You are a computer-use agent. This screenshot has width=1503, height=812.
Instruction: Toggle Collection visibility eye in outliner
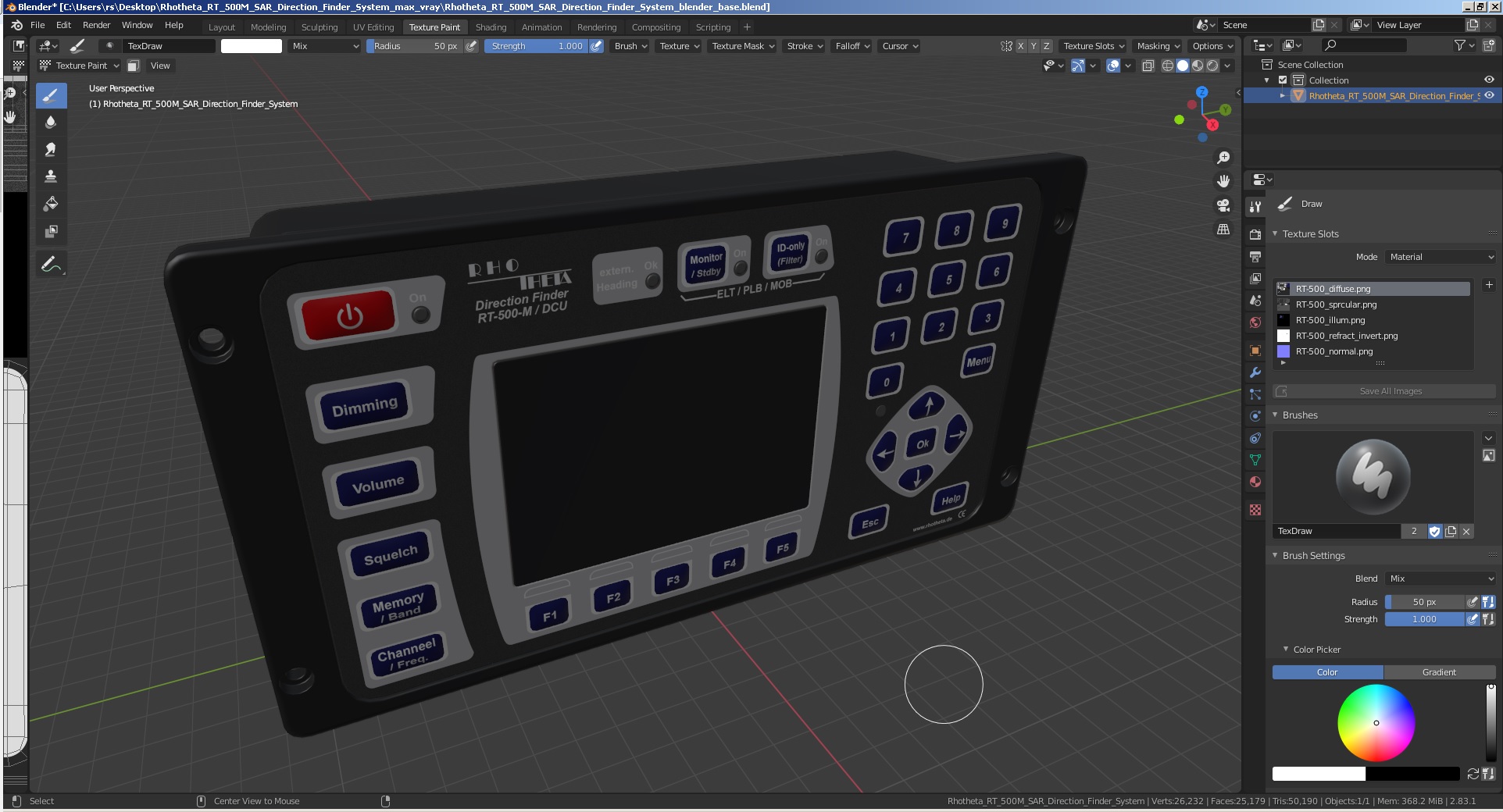tap(1489, 80)
